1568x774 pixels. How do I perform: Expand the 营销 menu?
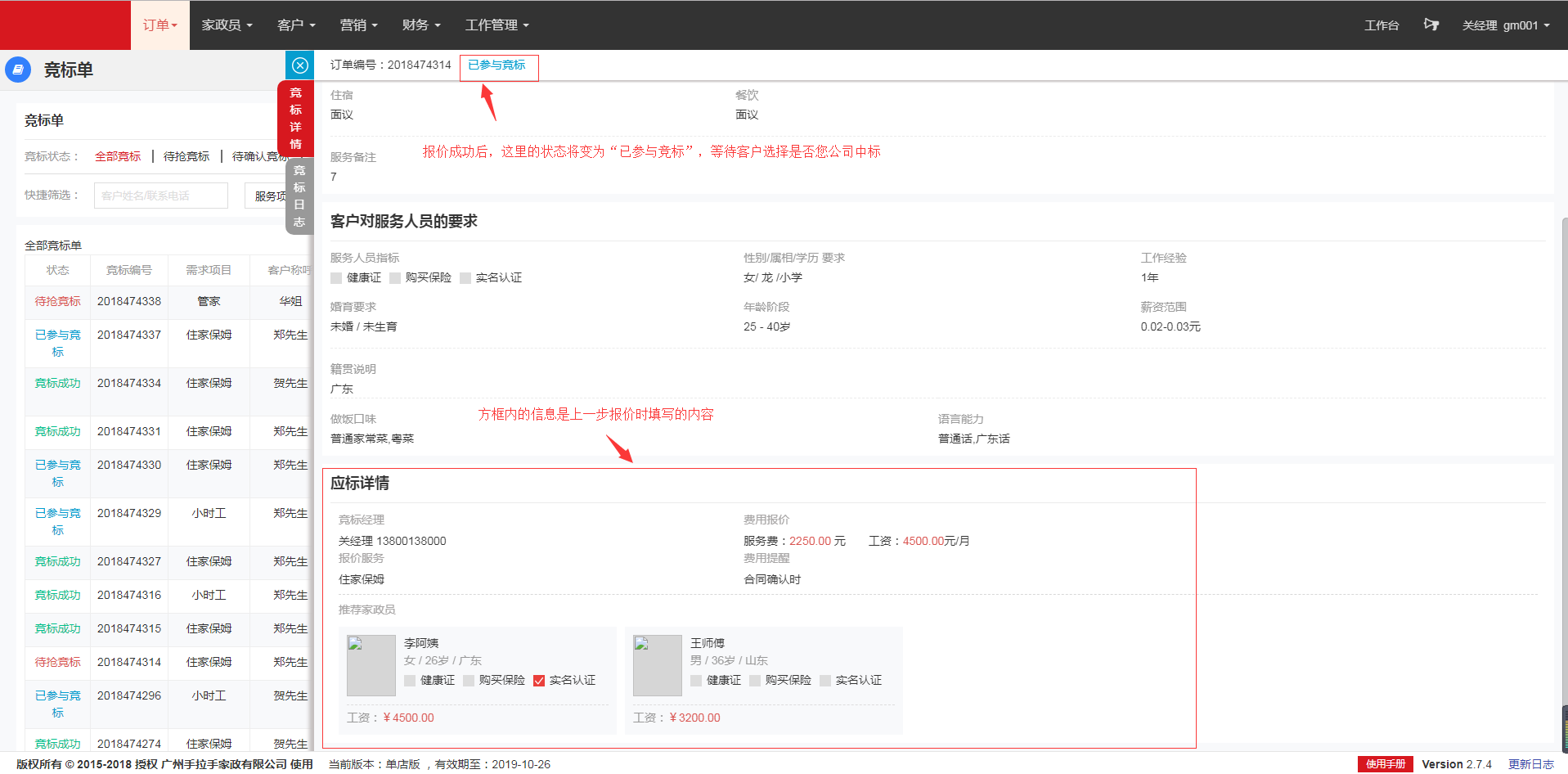[359, 25]
